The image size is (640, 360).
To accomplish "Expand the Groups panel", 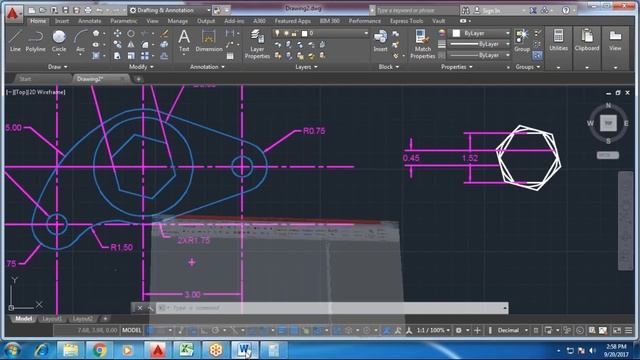I will pos(528,67).
